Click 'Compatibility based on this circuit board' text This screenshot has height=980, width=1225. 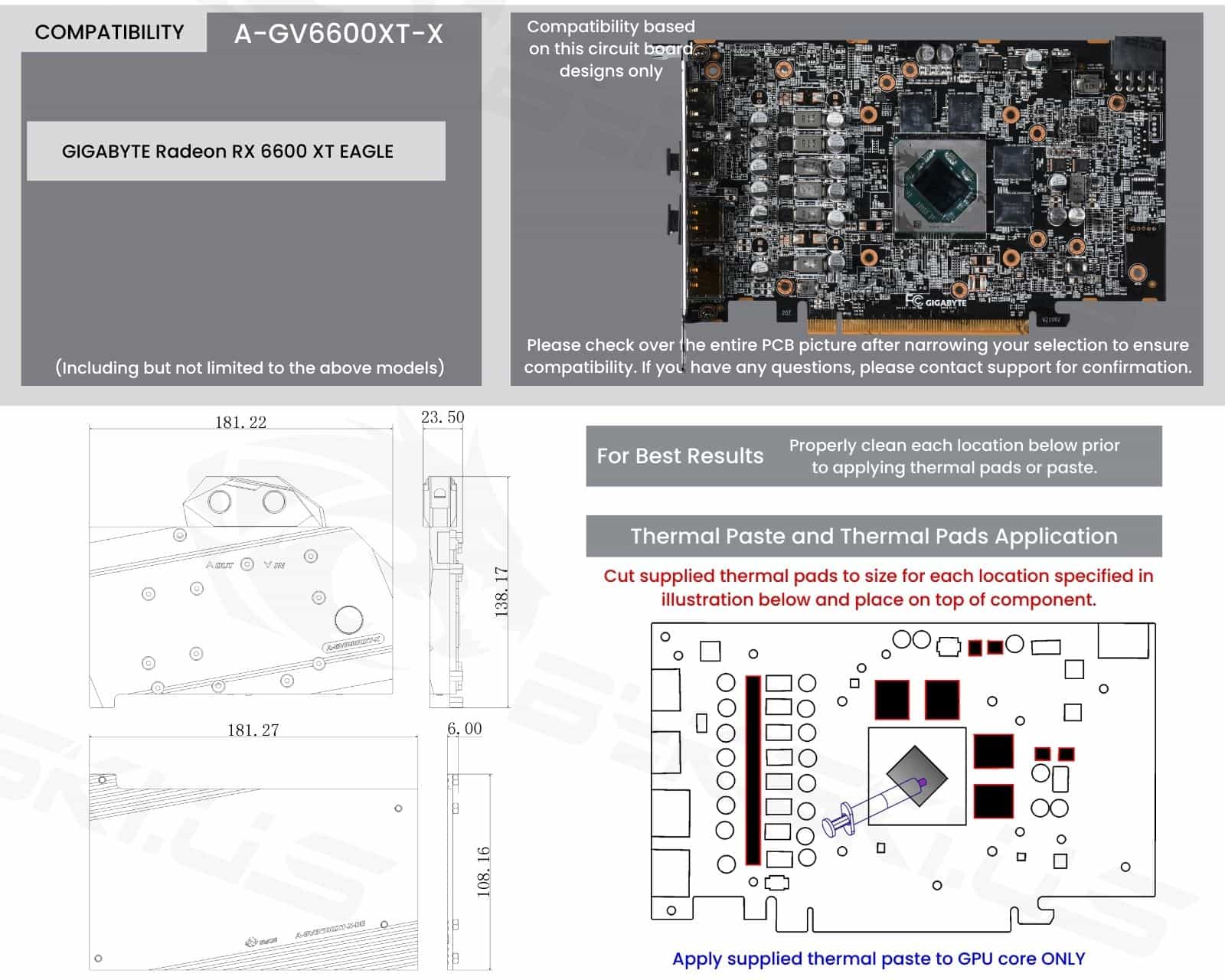point(611,48)
